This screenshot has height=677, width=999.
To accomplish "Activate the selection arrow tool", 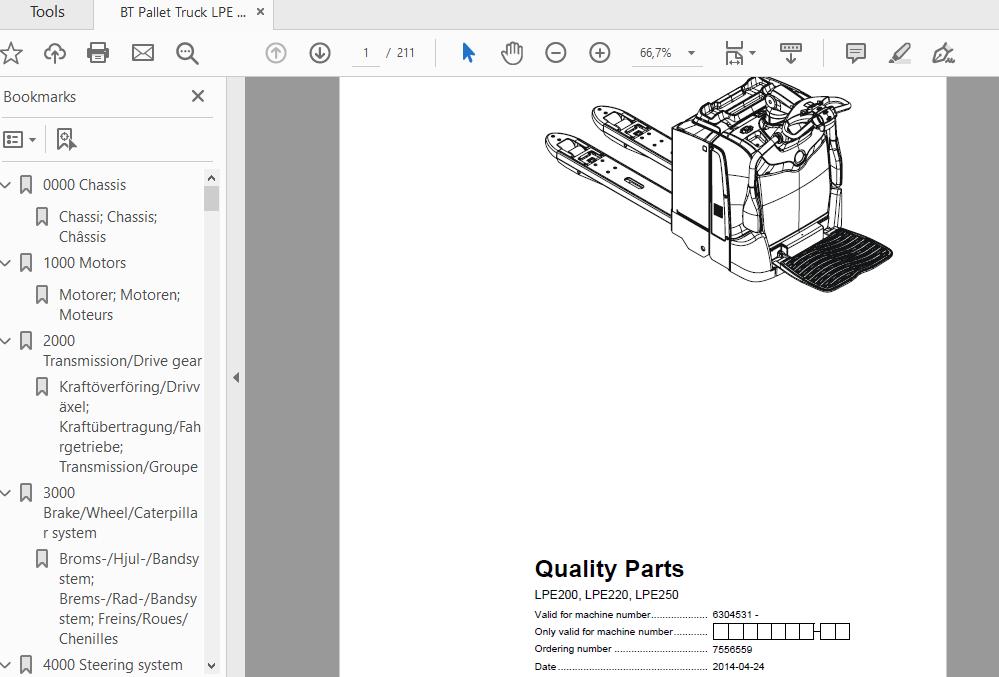I will coord(468,53).
